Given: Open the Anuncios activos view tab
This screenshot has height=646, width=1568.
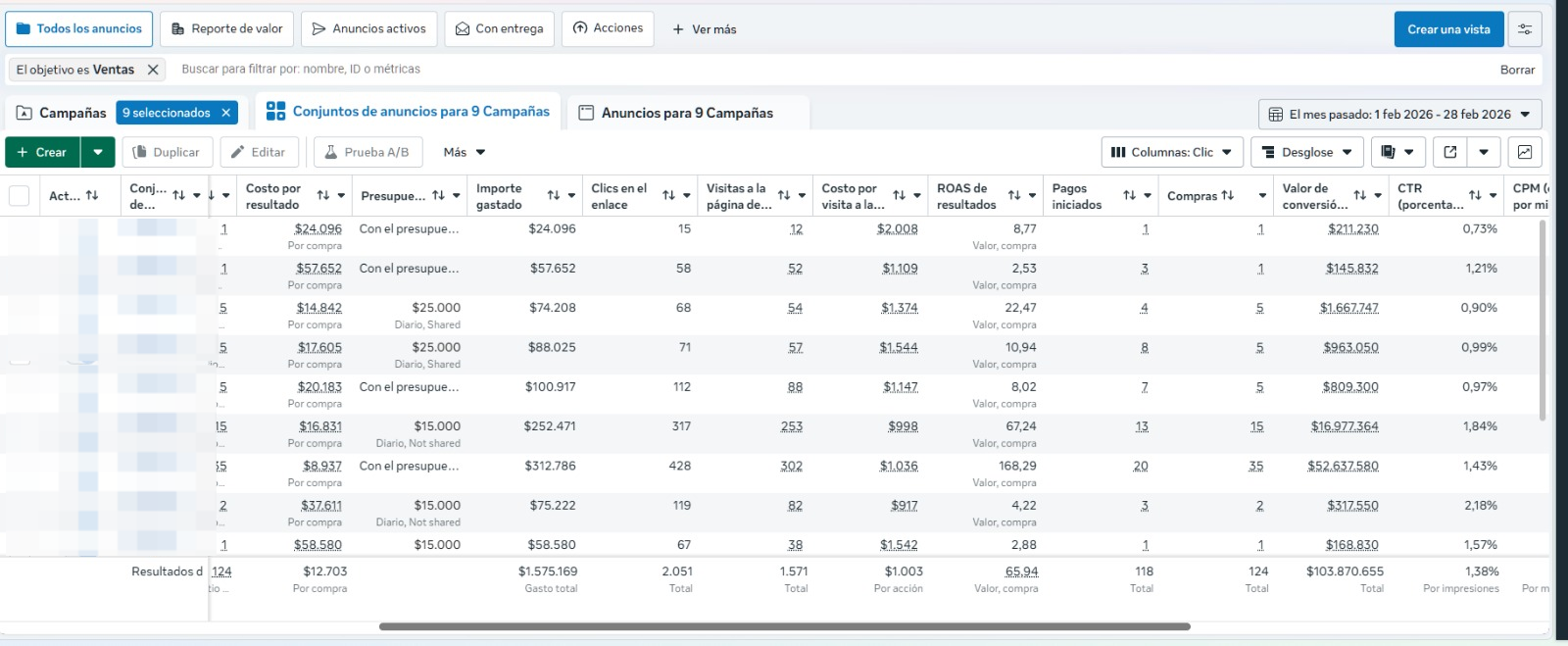Looking at the screenshot, I should click(x=369, y=29).
